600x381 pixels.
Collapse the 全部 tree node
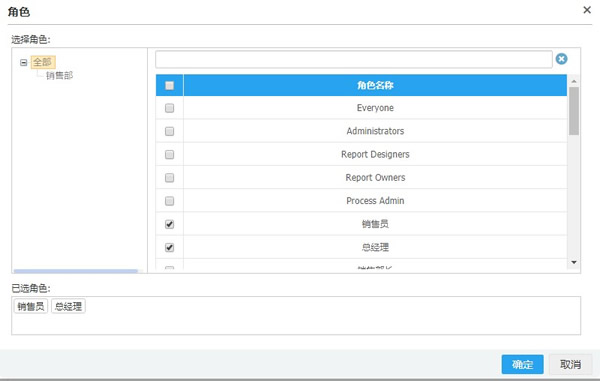pos(24,62)
